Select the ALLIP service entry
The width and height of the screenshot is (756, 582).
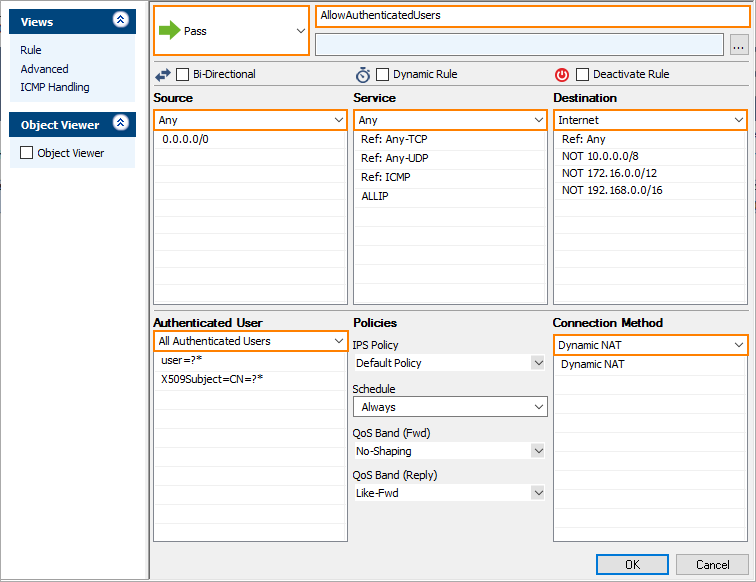pos(450,197)
